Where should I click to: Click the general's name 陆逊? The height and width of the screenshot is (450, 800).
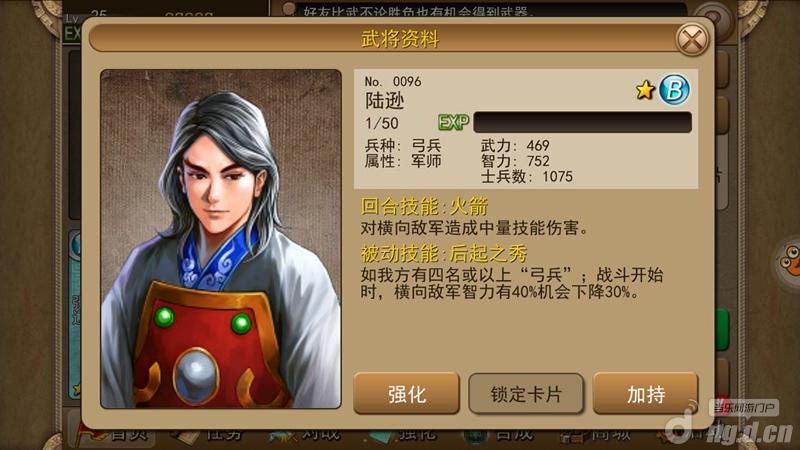tap(384, 101)
